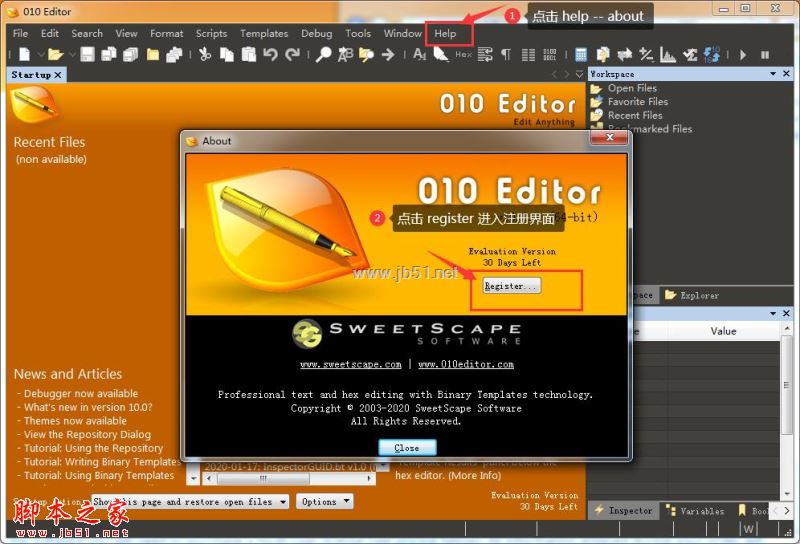Open the Edit menu
This screenshot has height=544, width=800.
[49, 34]
